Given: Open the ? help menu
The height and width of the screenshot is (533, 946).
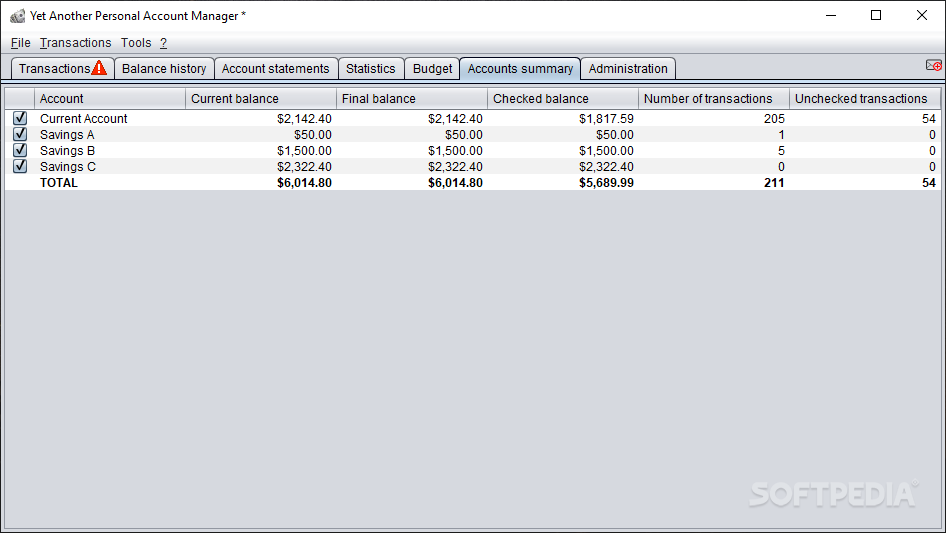Looking at the screenshot, I should (163, 43).
